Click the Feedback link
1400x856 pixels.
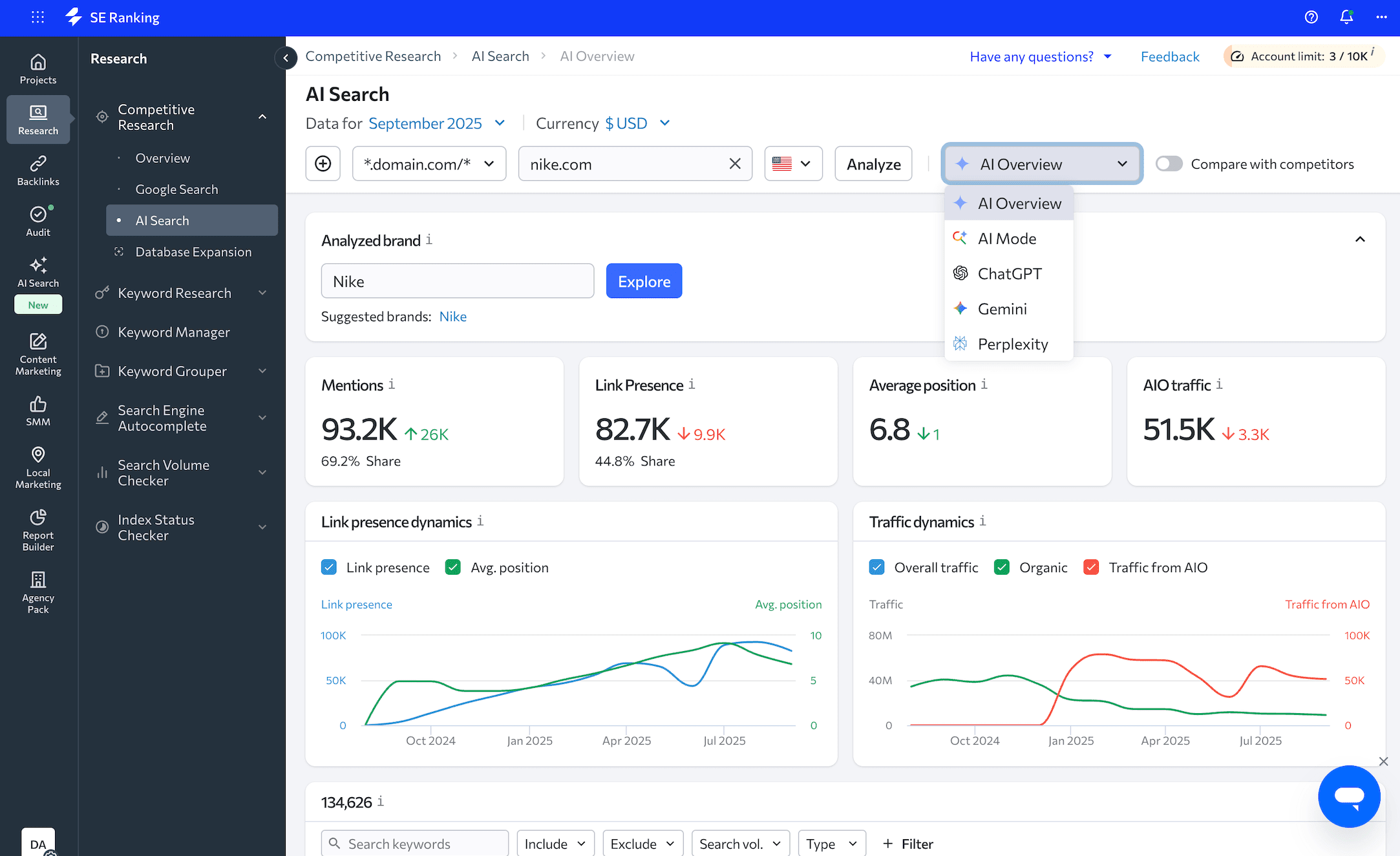pyautogui.click(x=1169, y=56)
